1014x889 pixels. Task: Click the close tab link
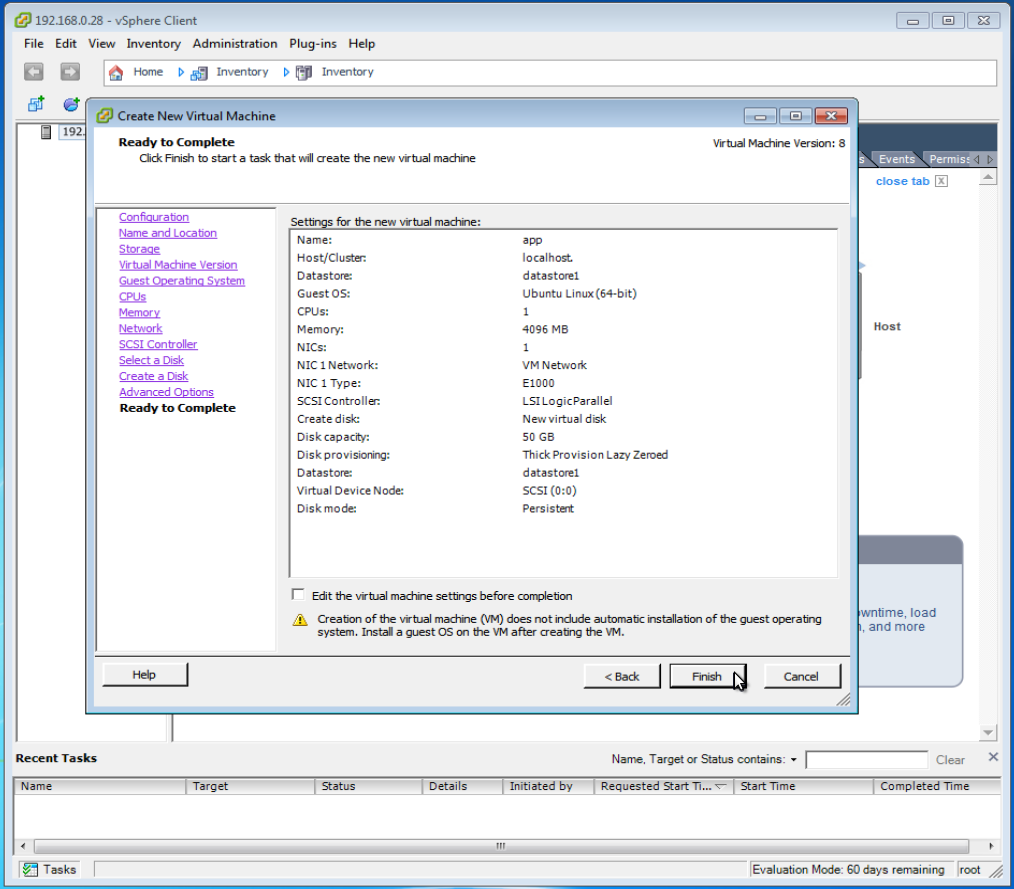(902, 181)
